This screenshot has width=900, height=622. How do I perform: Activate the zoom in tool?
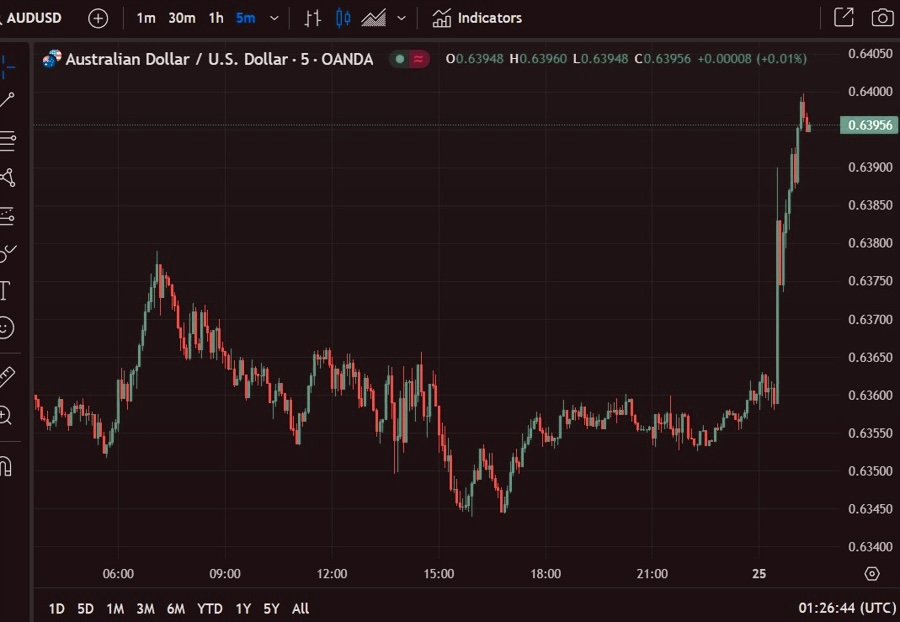coord(6,416)
